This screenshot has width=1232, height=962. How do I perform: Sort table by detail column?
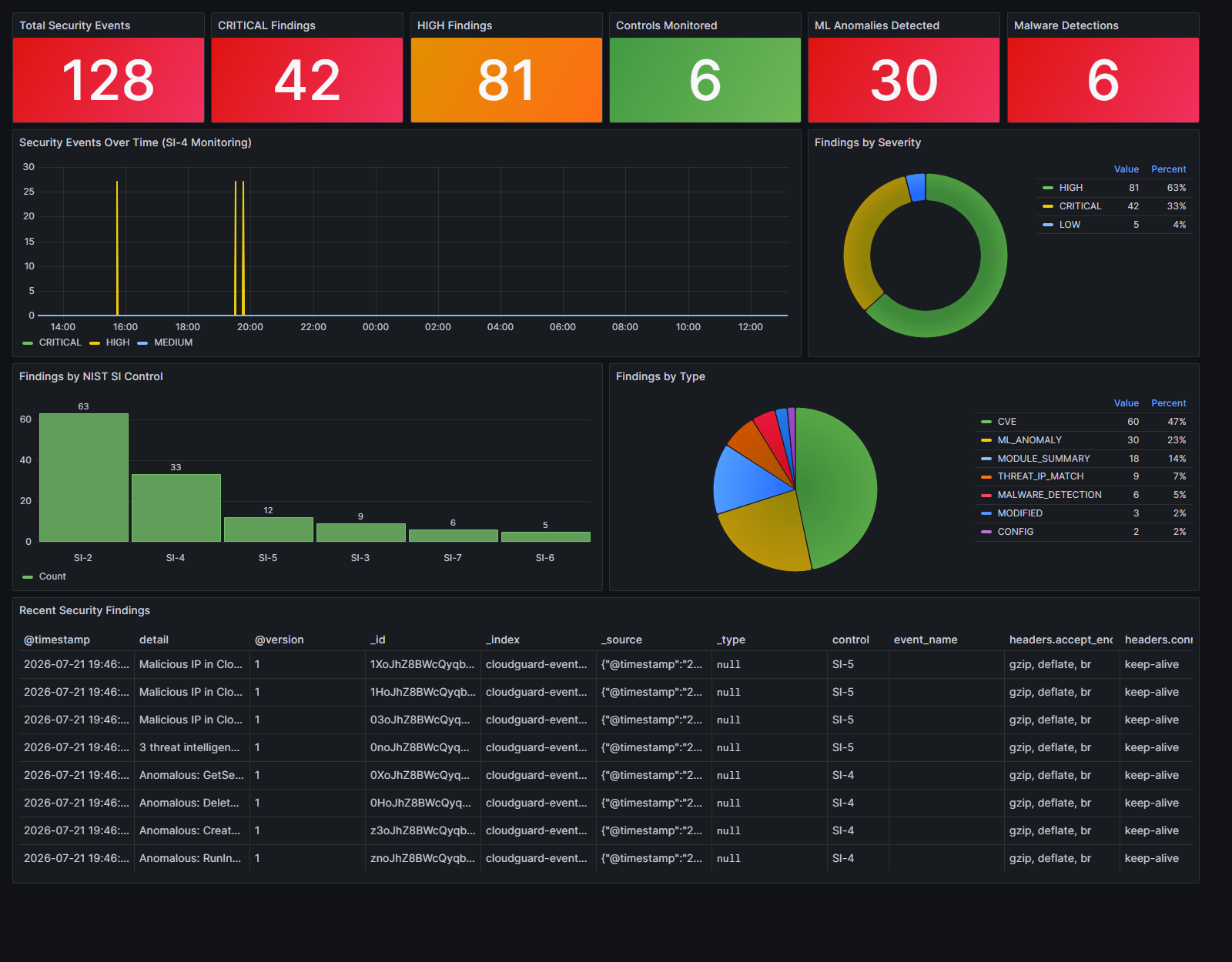coord(154,640)
